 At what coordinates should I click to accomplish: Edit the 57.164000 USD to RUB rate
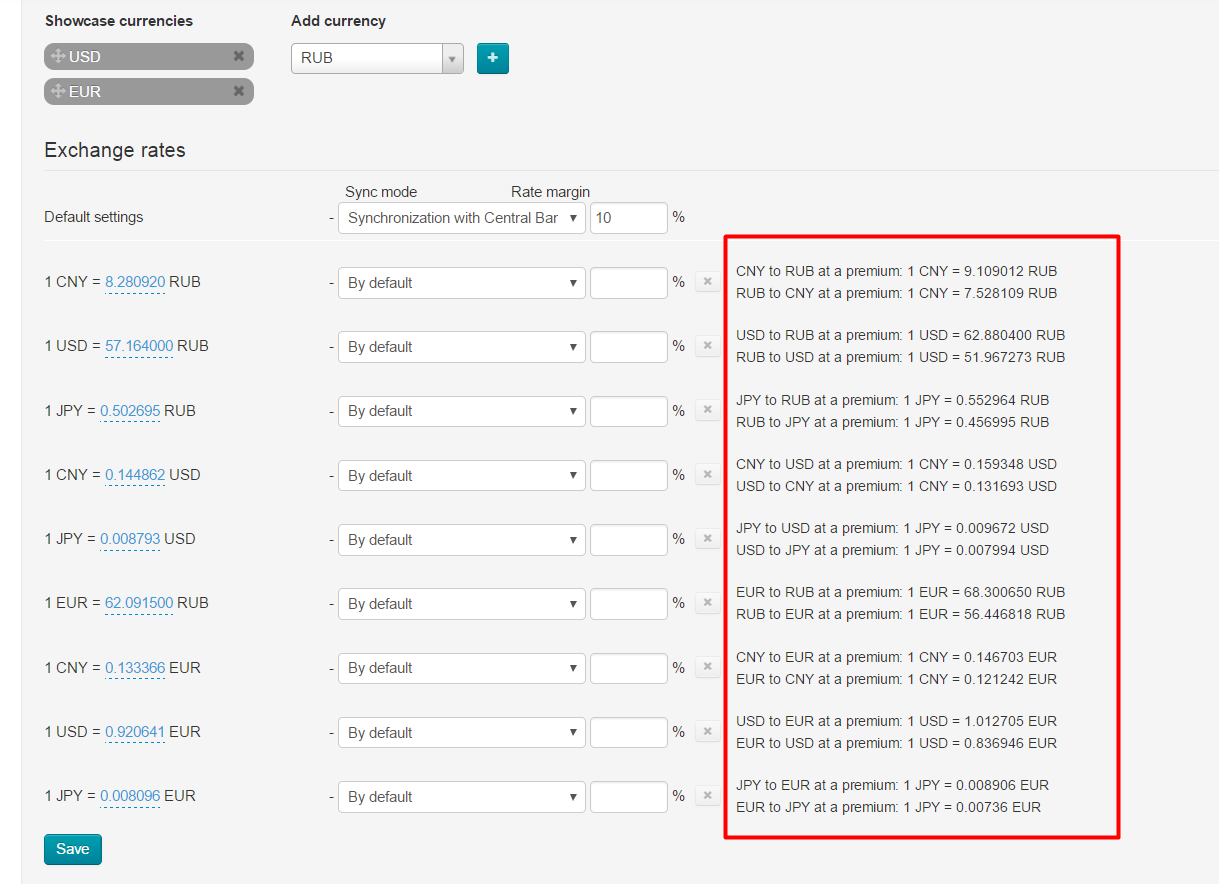139,347
